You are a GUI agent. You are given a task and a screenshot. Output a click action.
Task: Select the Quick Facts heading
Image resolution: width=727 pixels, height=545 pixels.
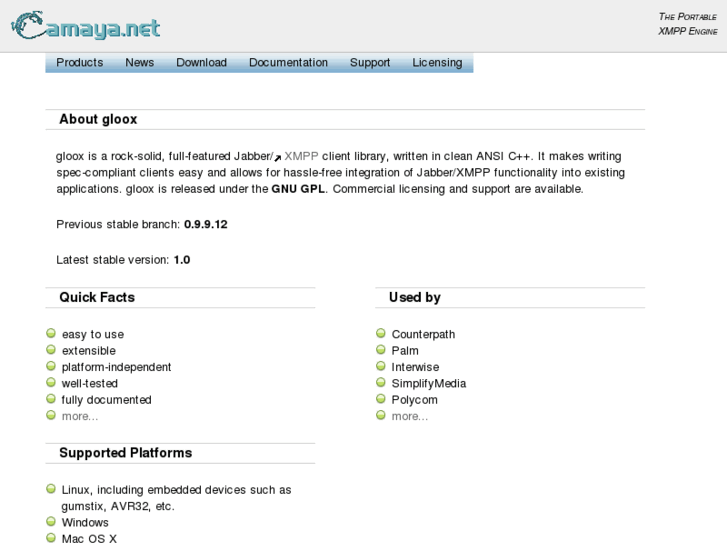[97, 297]
